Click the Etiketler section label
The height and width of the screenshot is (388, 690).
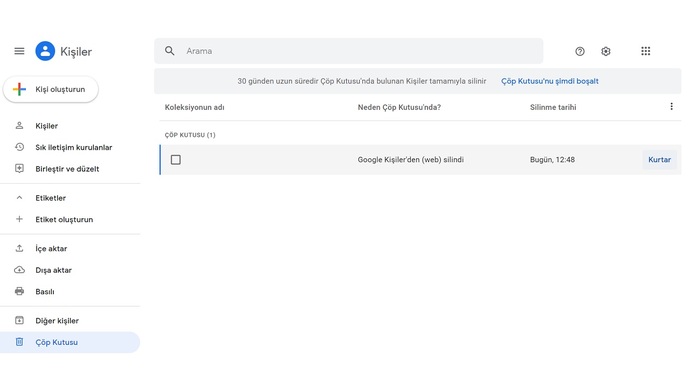(x=51, y=198)
